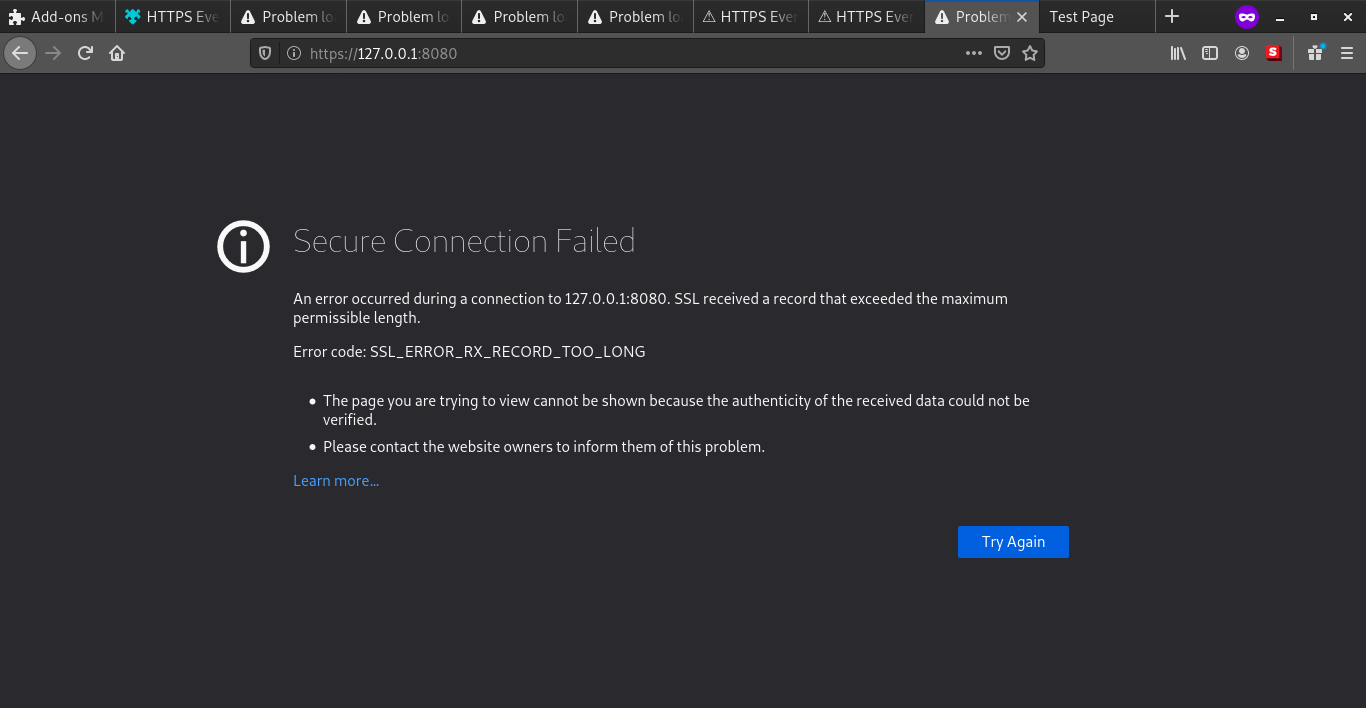Open a new tab with plus
The height and width of the screenshot is (708, 1366).
[1172, 17]
